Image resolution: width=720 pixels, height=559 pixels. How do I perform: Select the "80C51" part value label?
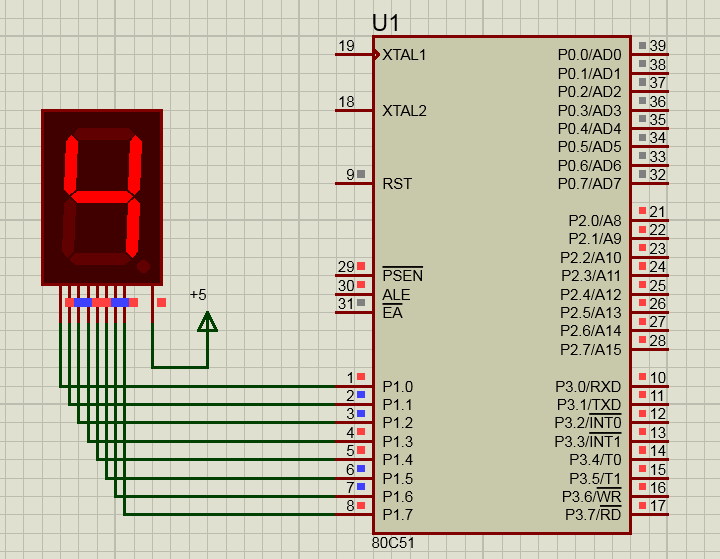(393, 543)
